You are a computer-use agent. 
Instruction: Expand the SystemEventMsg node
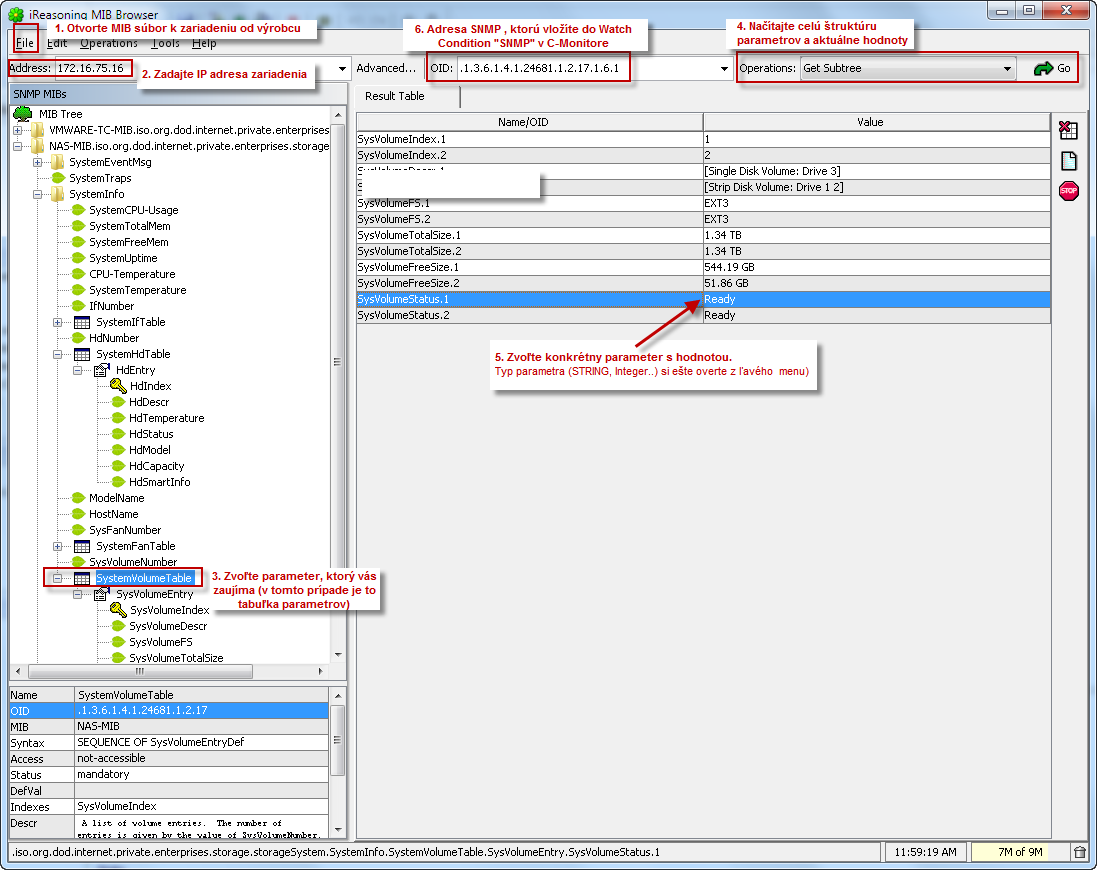point(38,162)
